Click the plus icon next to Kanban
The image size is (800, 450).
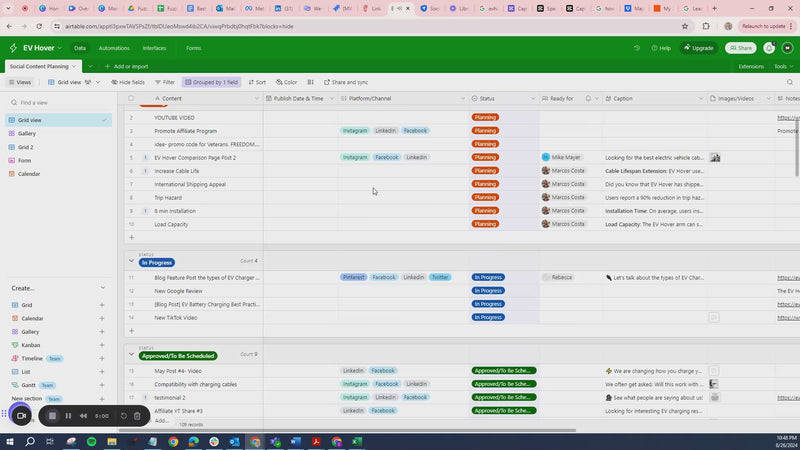tap(102, 345)
